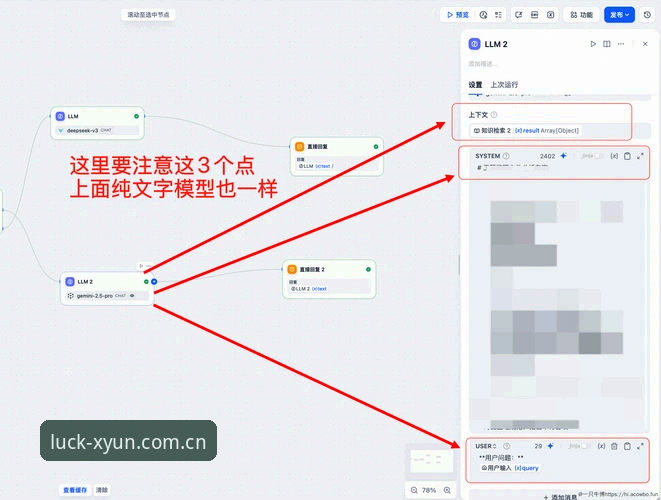Select the LLM 2 node on canvas
Viewport: 661px width, 500px height.
pyautogui.click(x=107, y=288)
